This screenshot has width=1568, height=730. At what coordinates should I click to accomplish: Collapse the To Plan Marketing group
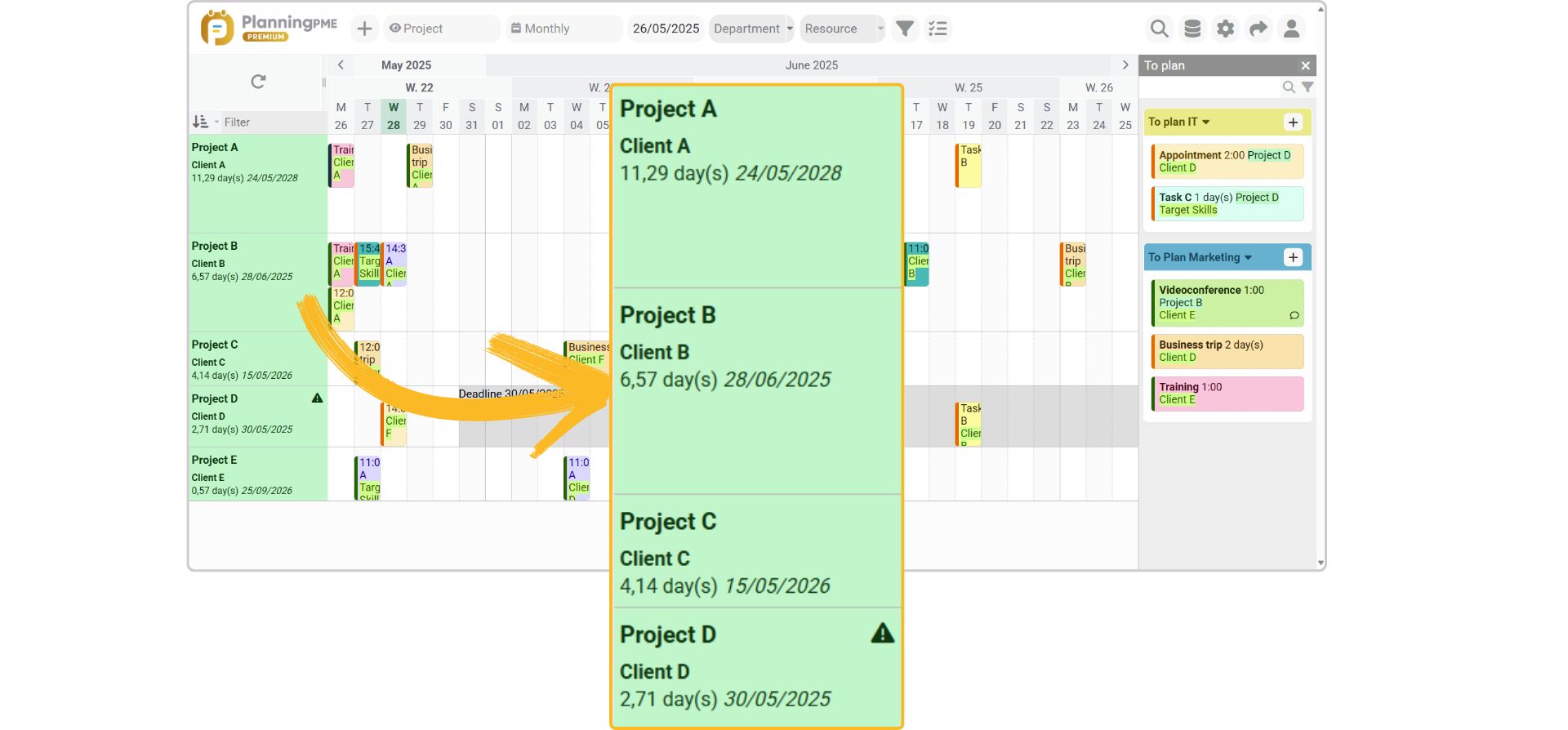click(1248, 257)
